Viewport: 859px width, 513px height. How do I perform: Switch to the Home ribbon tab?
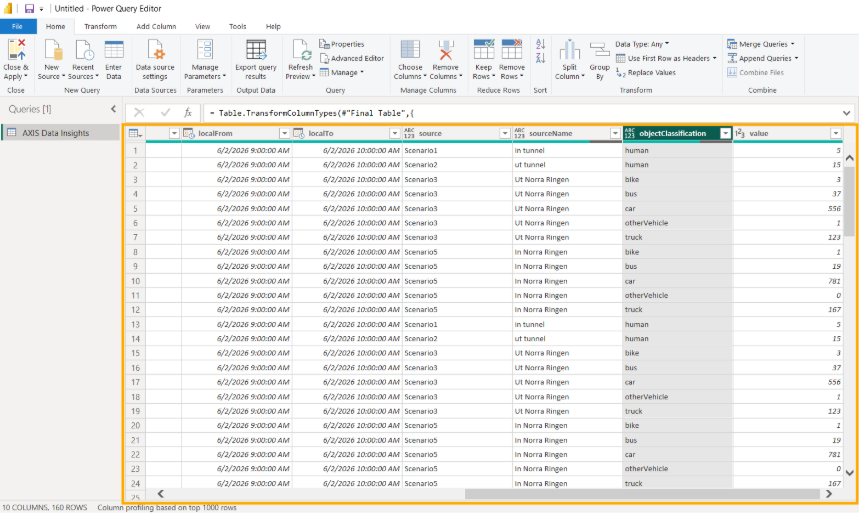(x=55, y=26)
